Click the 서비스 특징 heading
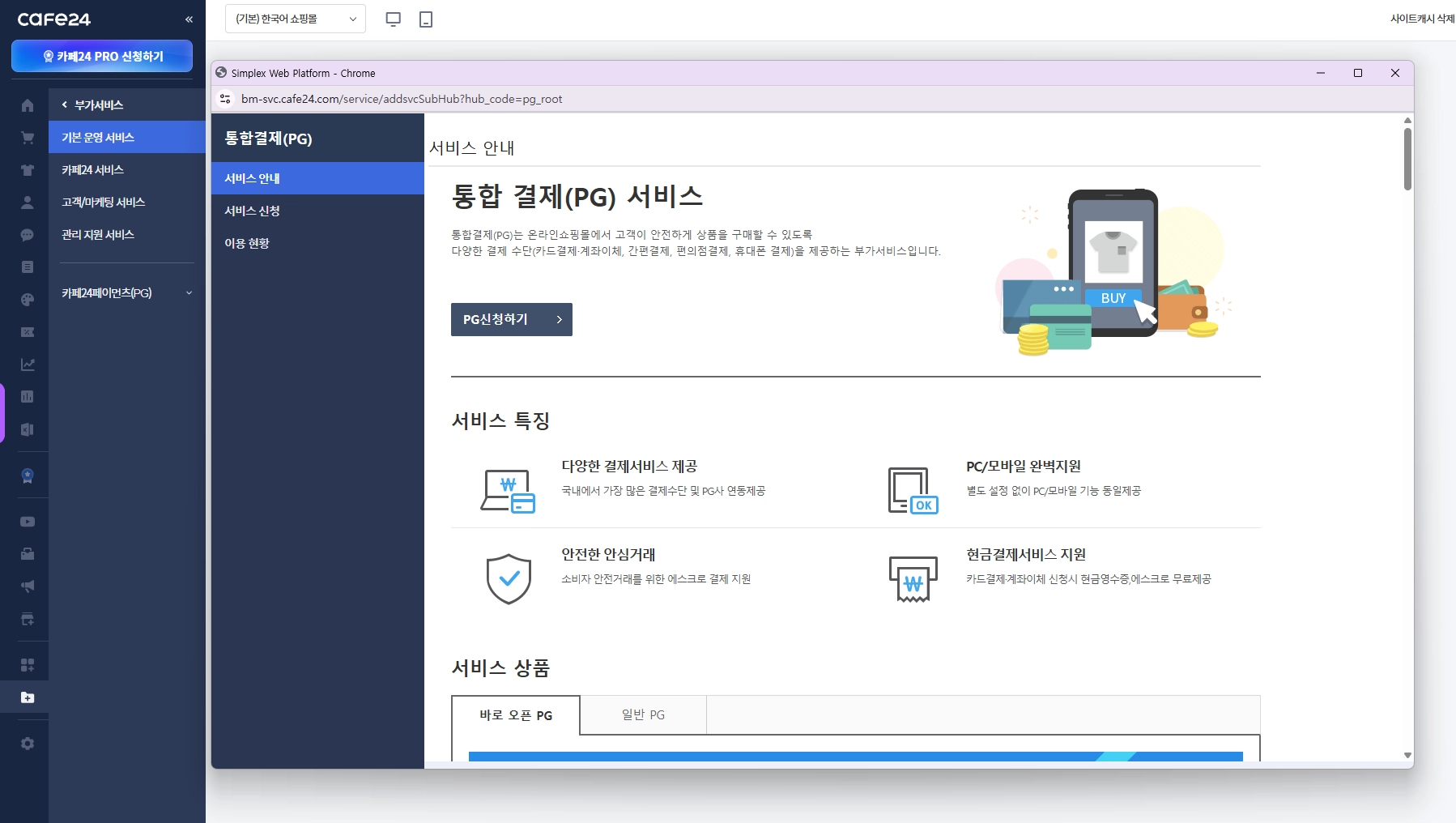 500,421
